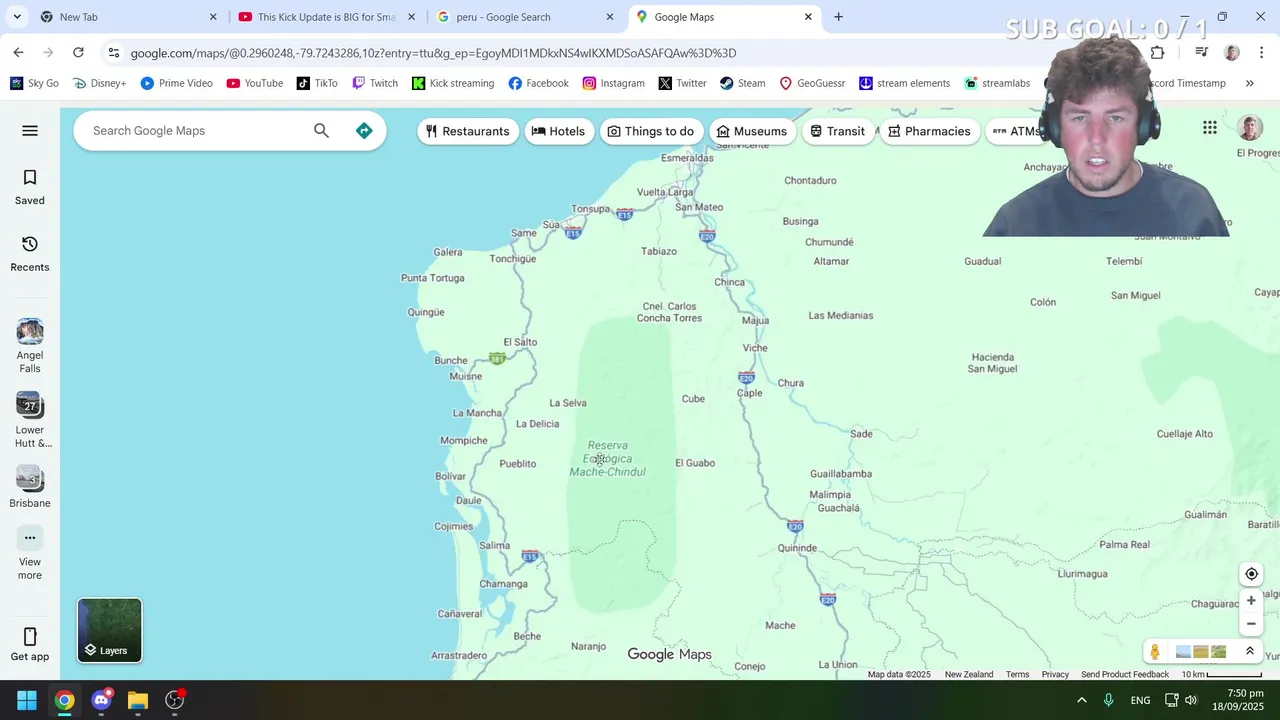Filter map by Museums
Screen dimensions: 1280x720
(752, 131)
